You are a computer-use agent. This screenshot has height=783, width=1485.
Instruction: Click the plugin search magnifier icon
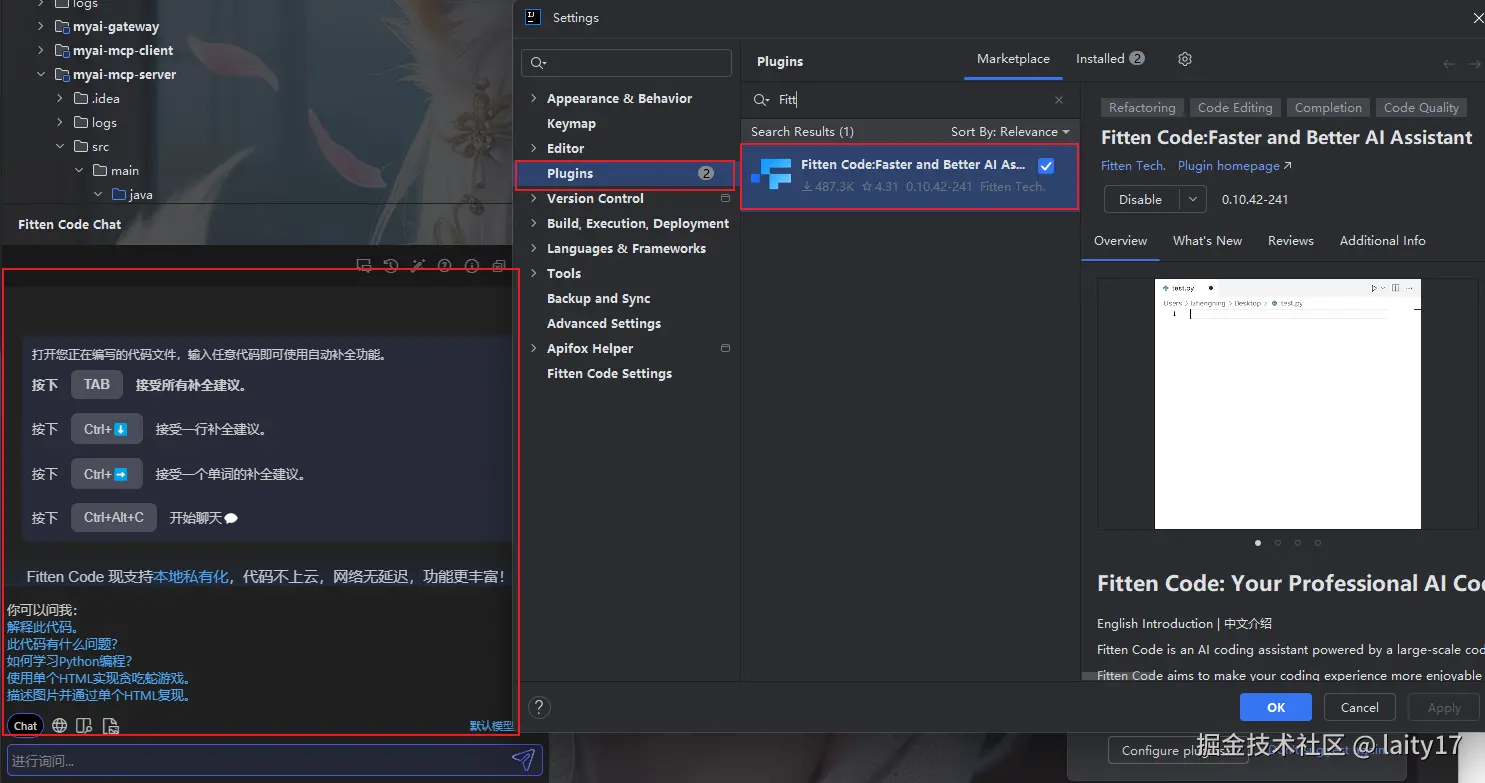[762, 100]
